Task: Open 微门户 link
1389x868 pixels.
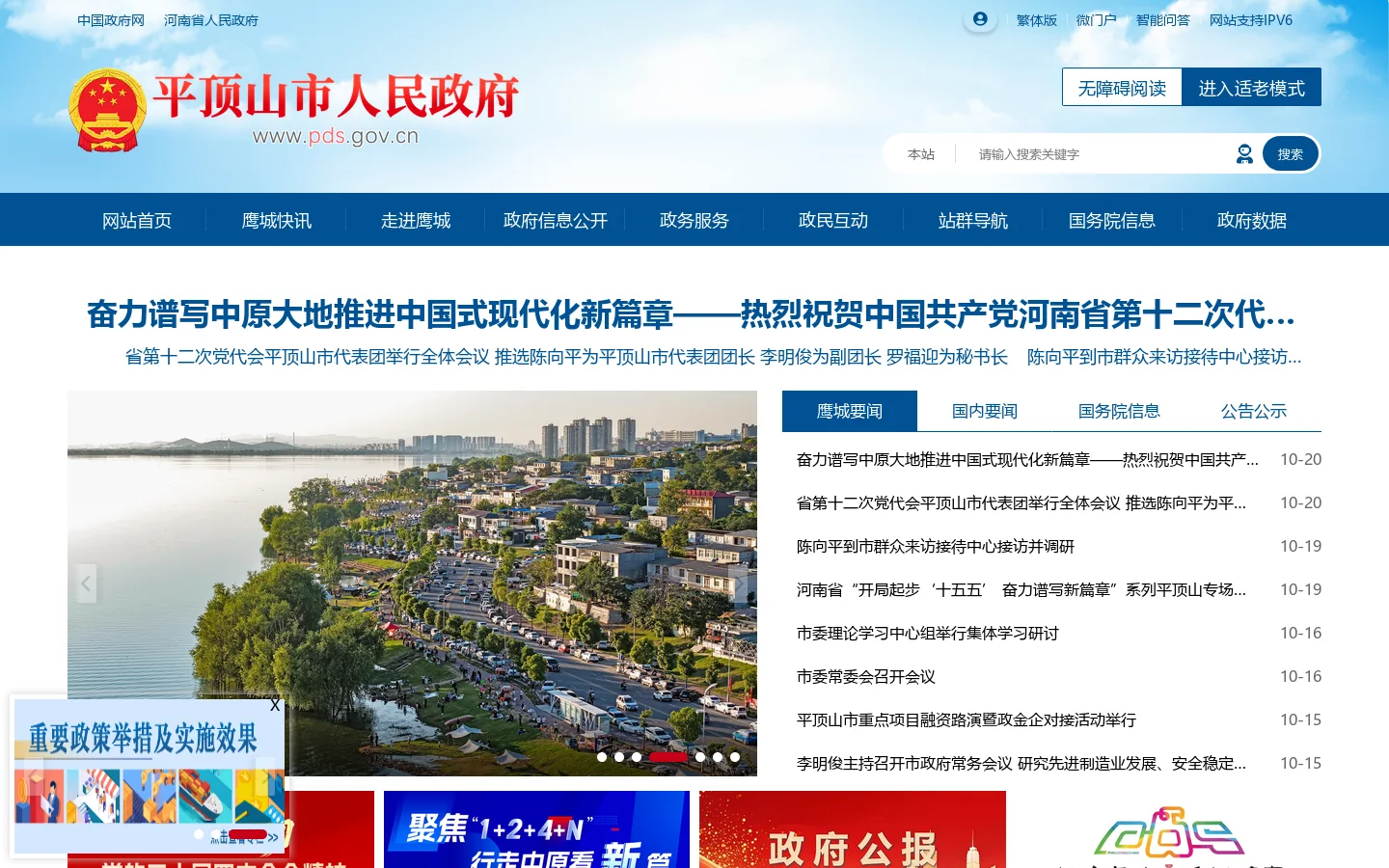Action: 1097,20
